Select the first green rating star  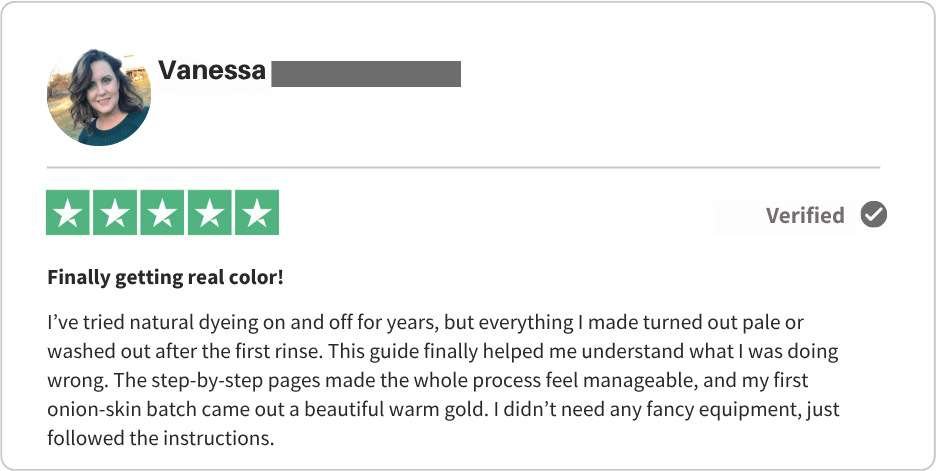tap(67, 213)
